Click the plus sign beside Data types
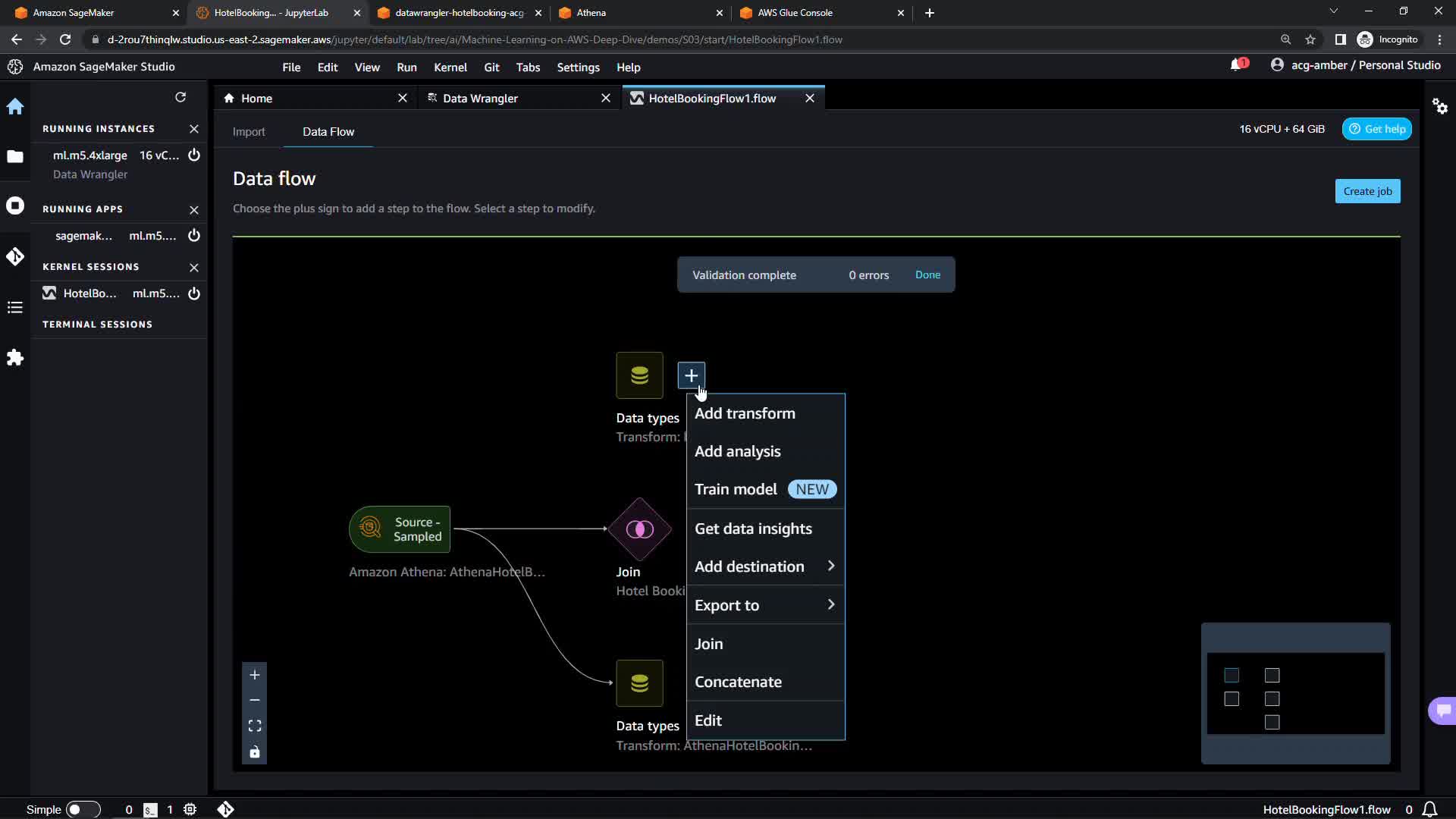 (691, 375)
